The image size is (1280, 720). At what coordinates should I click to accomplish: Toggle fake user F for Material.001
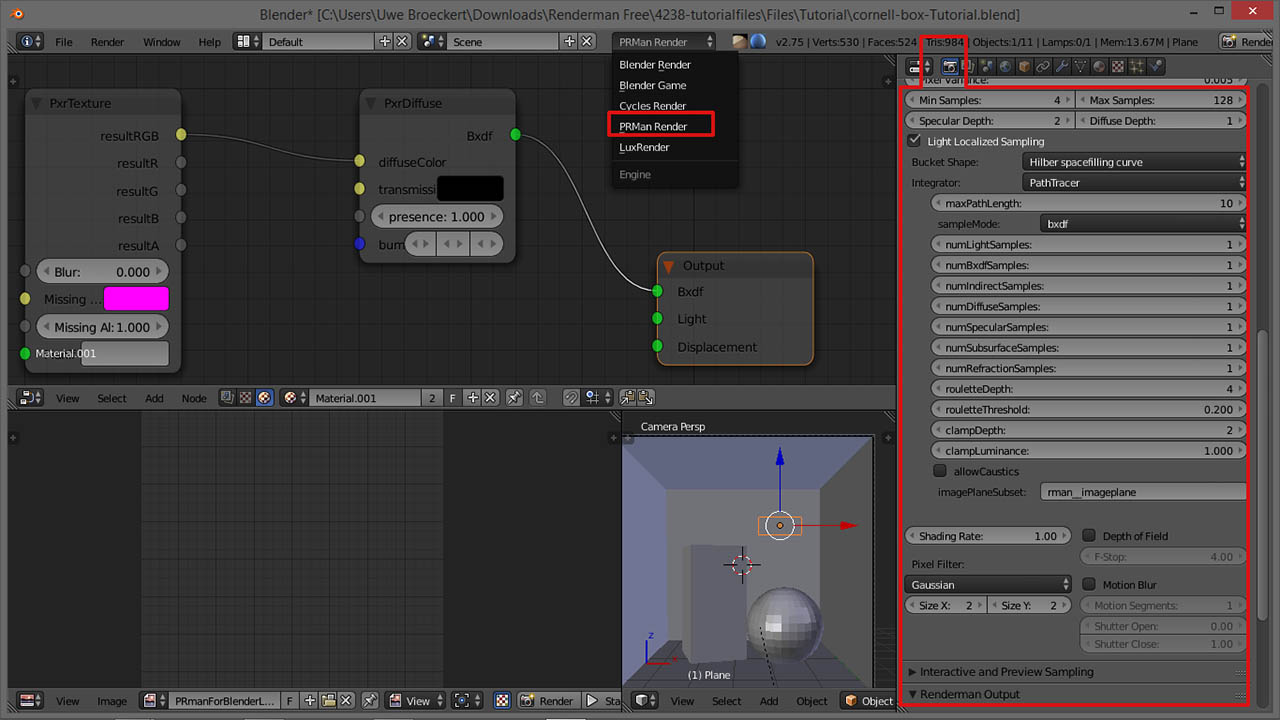(453, 398)
